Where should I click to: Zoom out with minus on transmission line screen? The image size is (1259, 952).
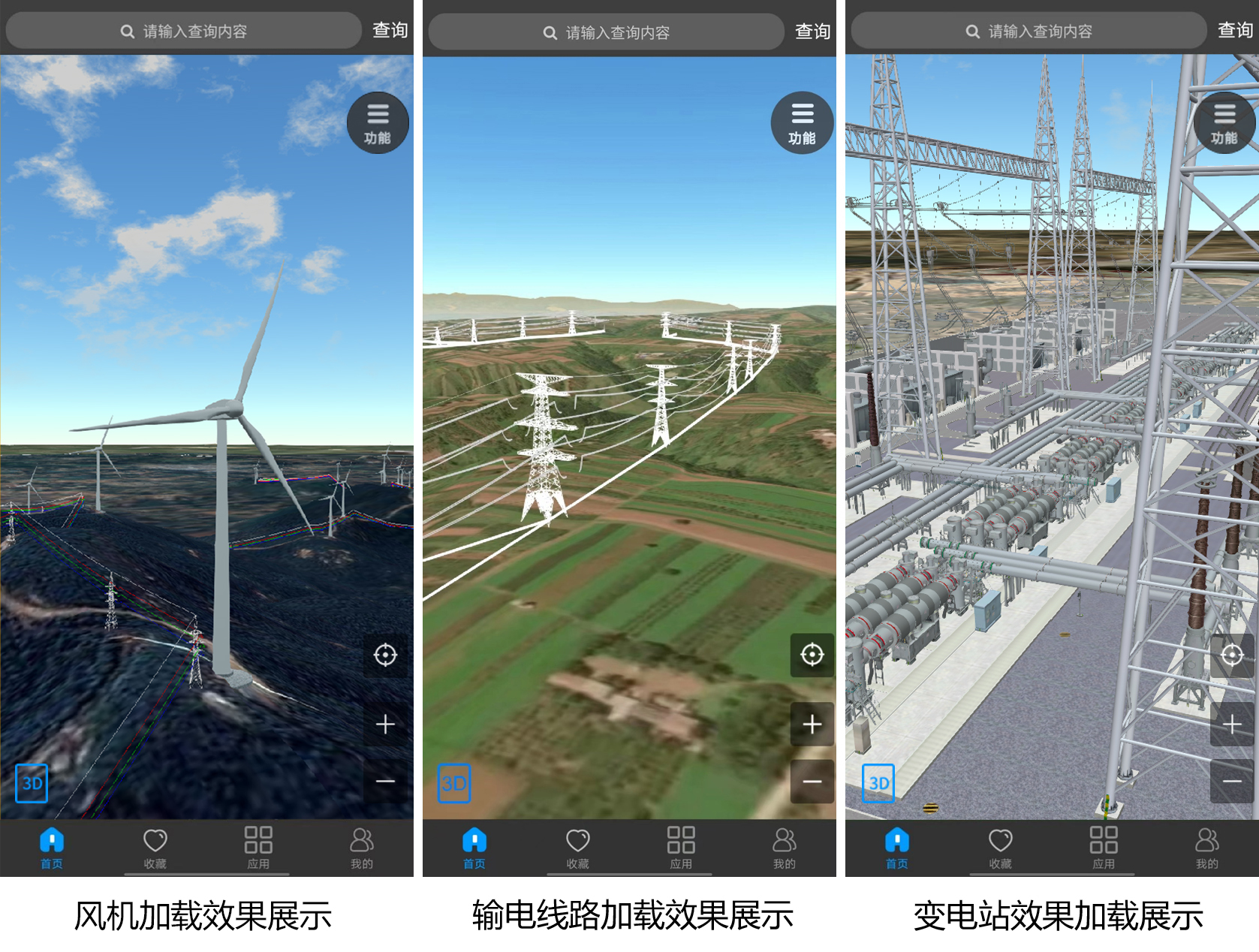812,782
